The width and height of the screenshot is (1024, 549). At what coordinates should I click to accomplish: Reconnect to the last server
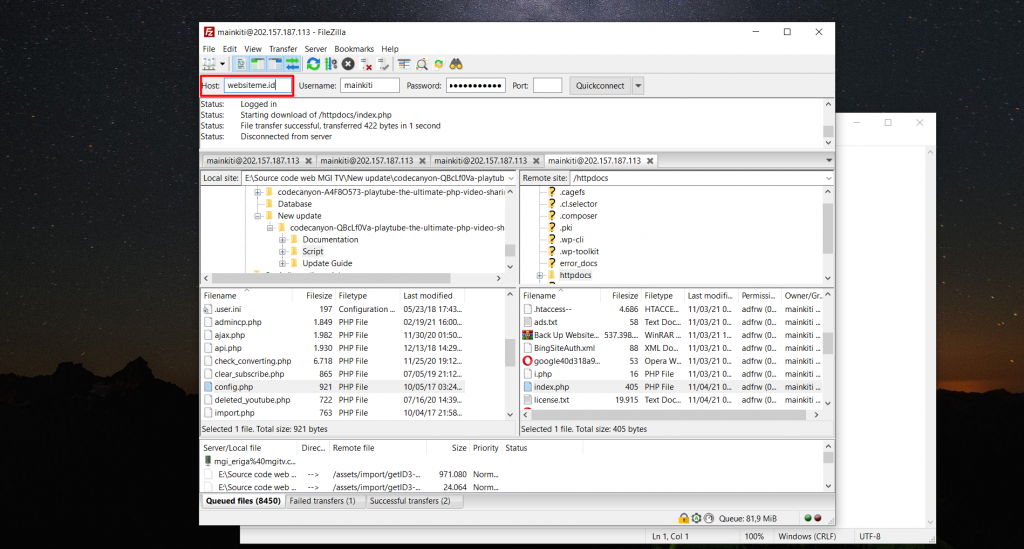click(x=383, y=64)
